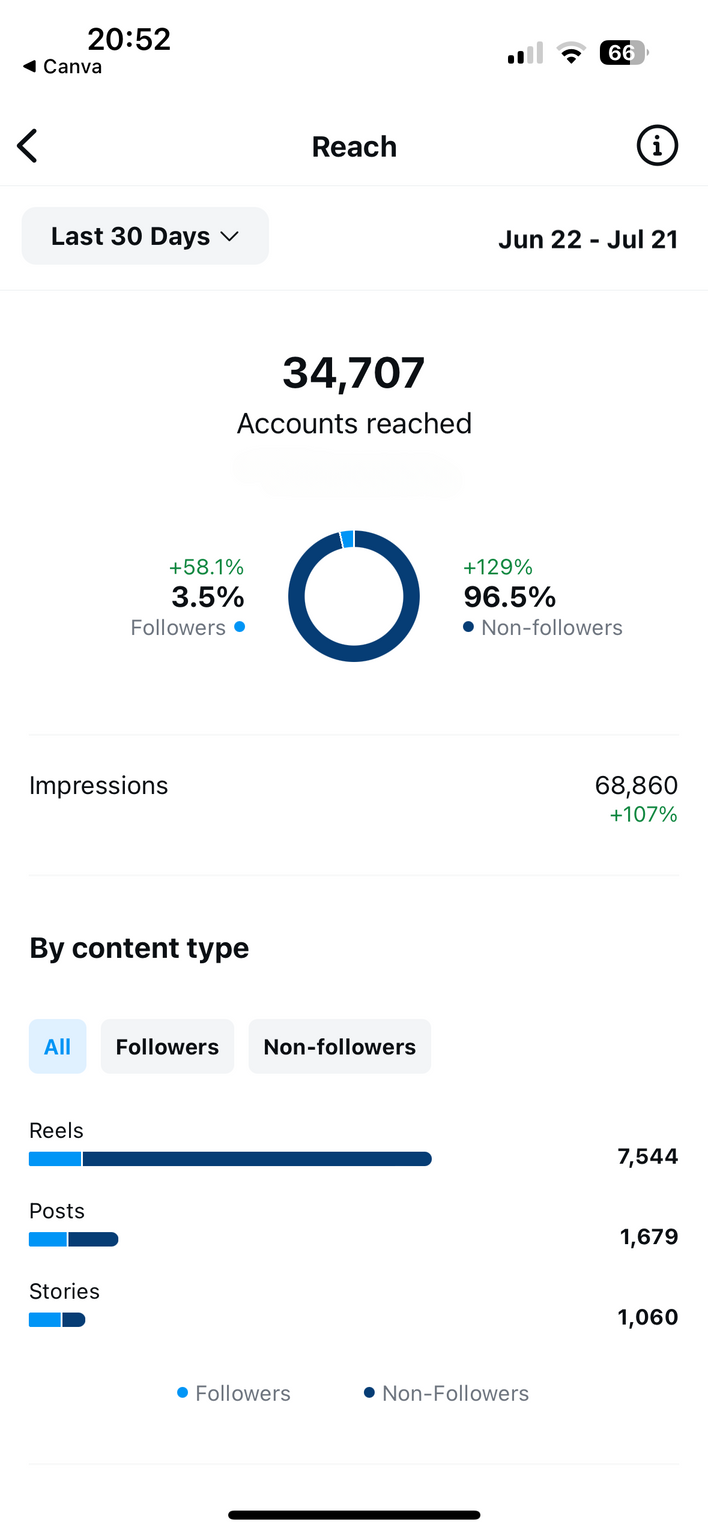Tap the back arrow icon
The image size is (708, 1534).
pos(28,147)
